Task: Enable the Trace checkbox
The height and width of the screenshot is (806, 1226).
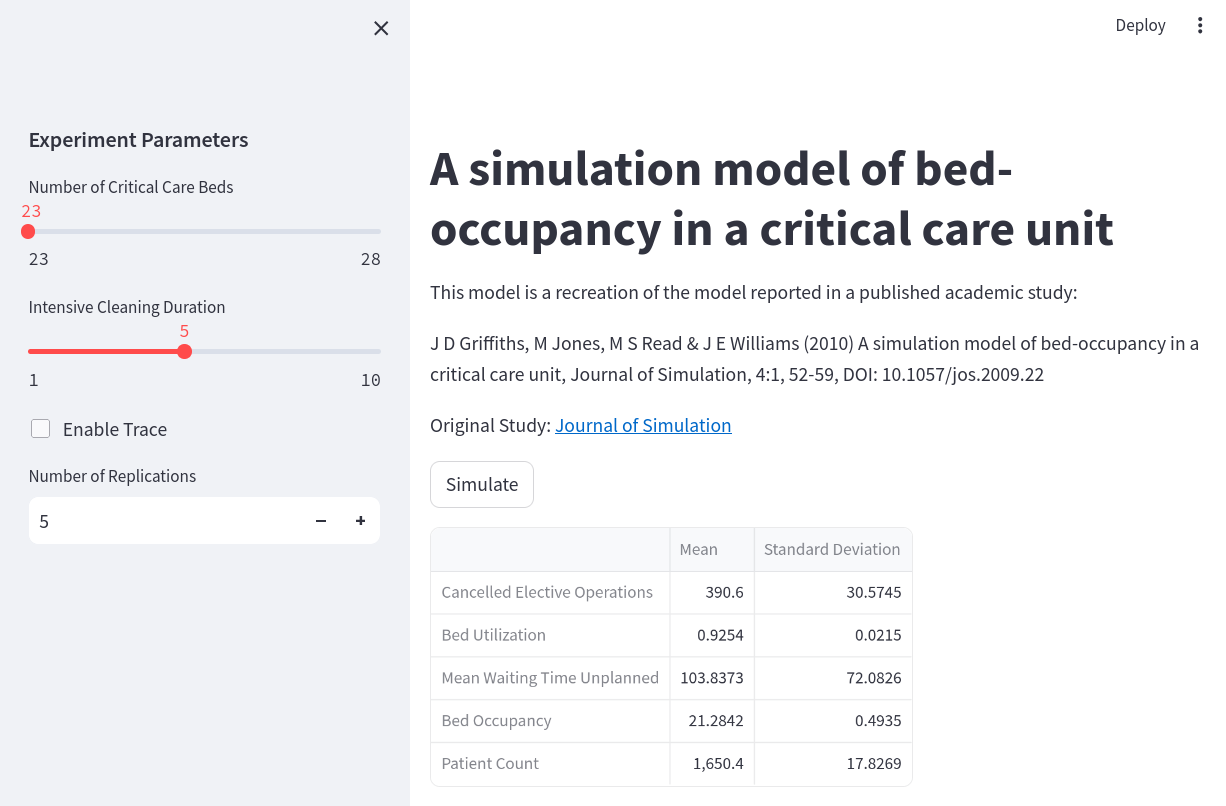Action: [x=41, y=429]
